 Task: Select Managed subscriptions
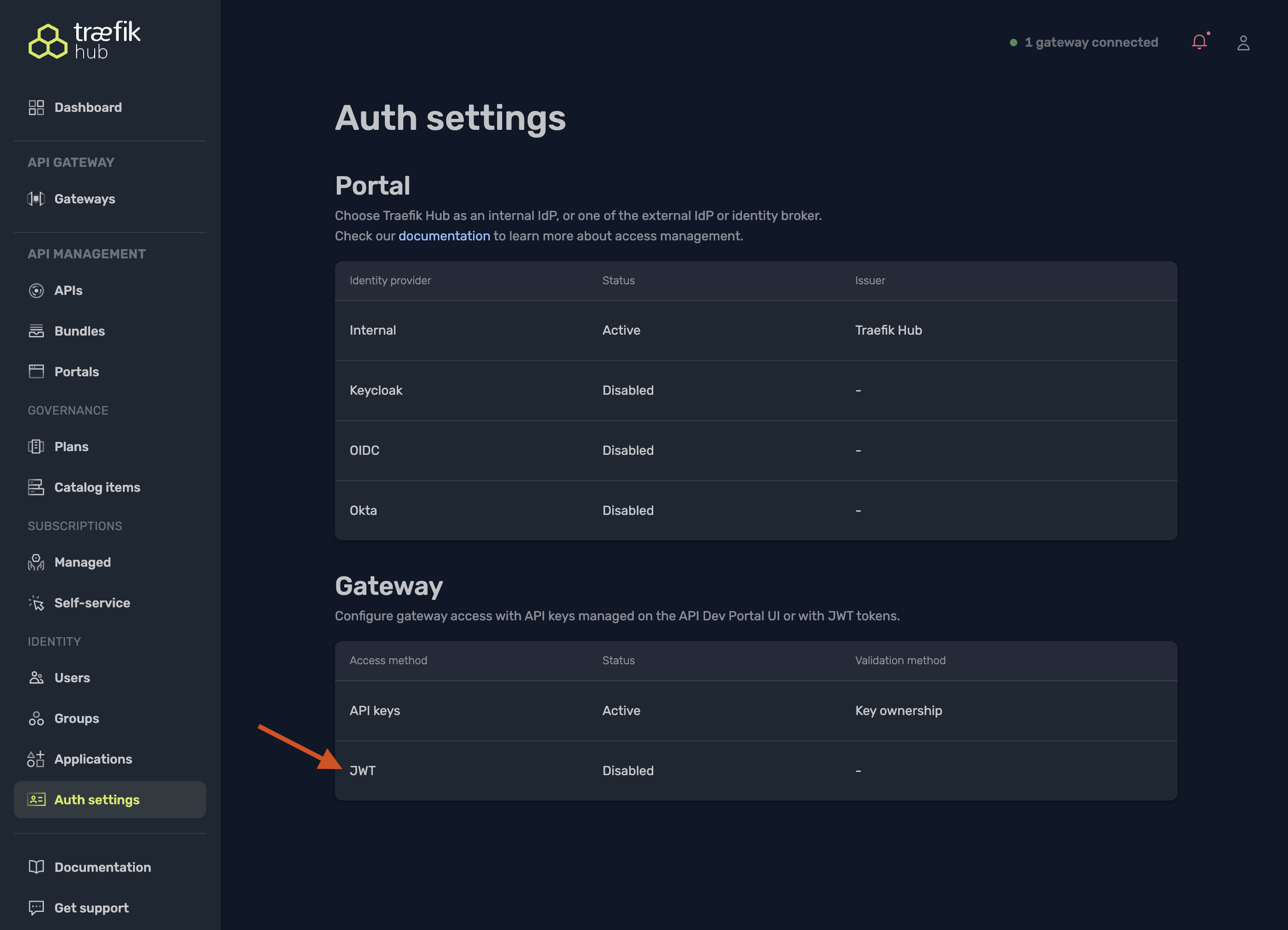pyautogui.click(x=83, y=562)
